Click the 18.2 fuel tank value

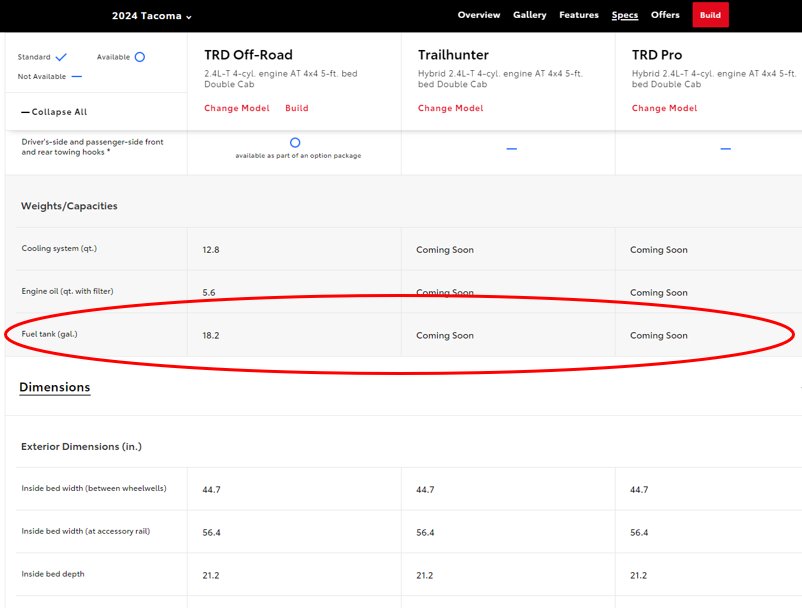211,335
